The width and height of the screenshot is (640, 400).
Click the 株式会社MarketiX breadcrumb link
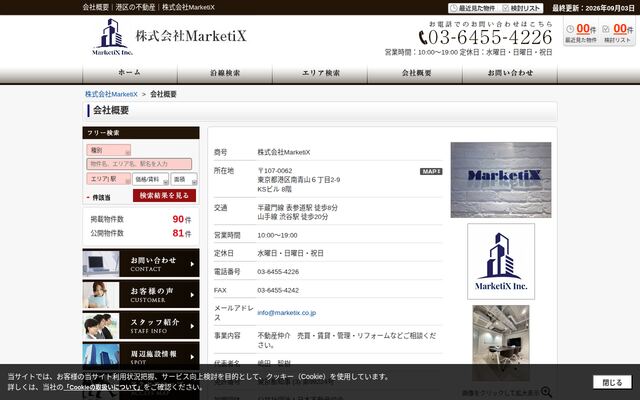tap(111, 94)
